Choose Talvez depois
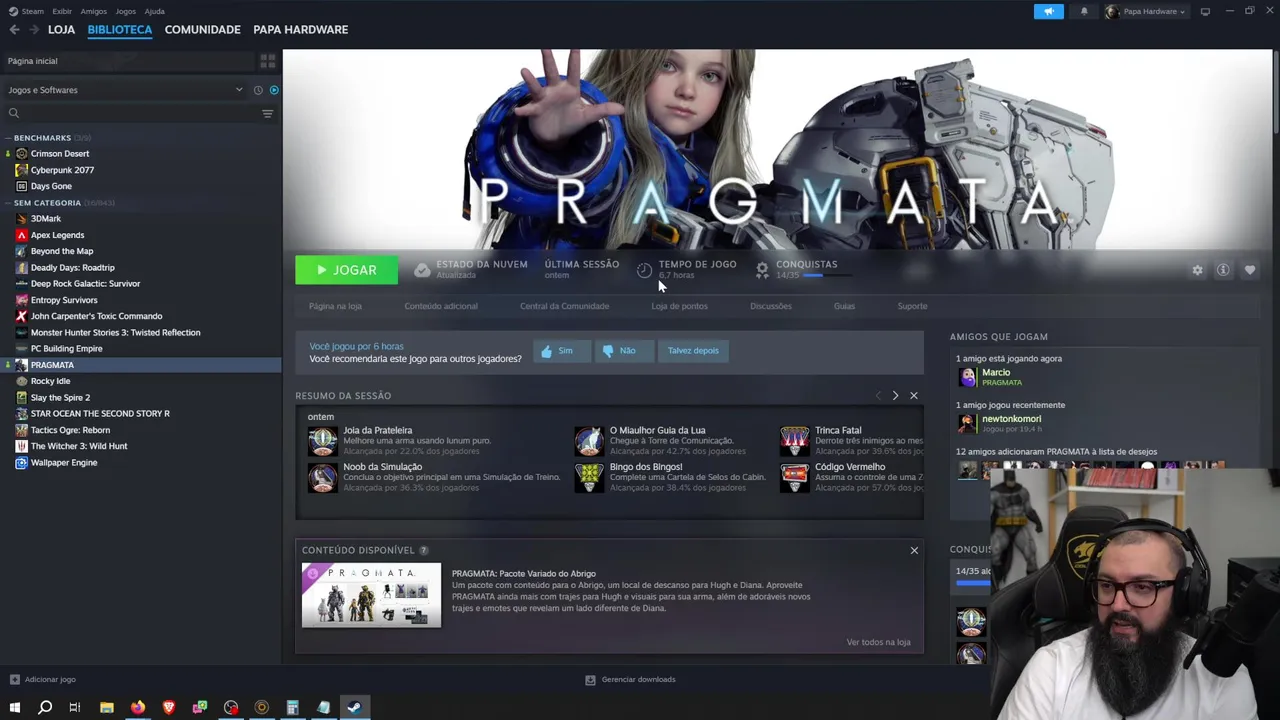This screenshot has height=720, width=1280. coord(693,351)
